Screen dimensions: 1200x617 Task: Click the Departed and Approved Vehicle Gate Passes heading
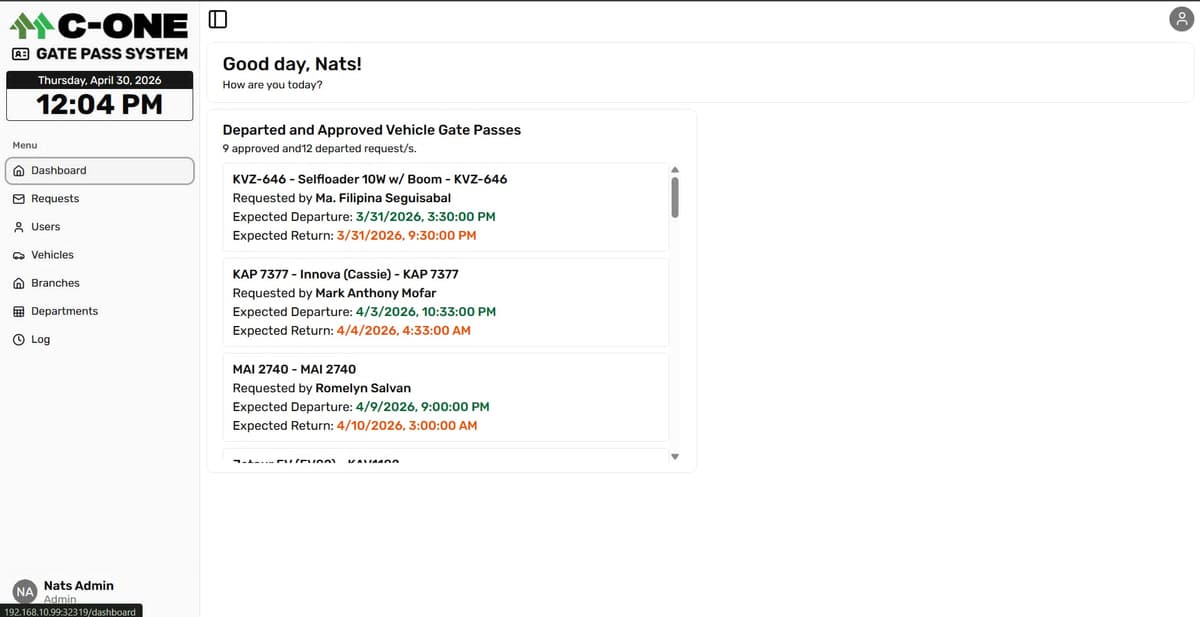click(x=371, y=130)
